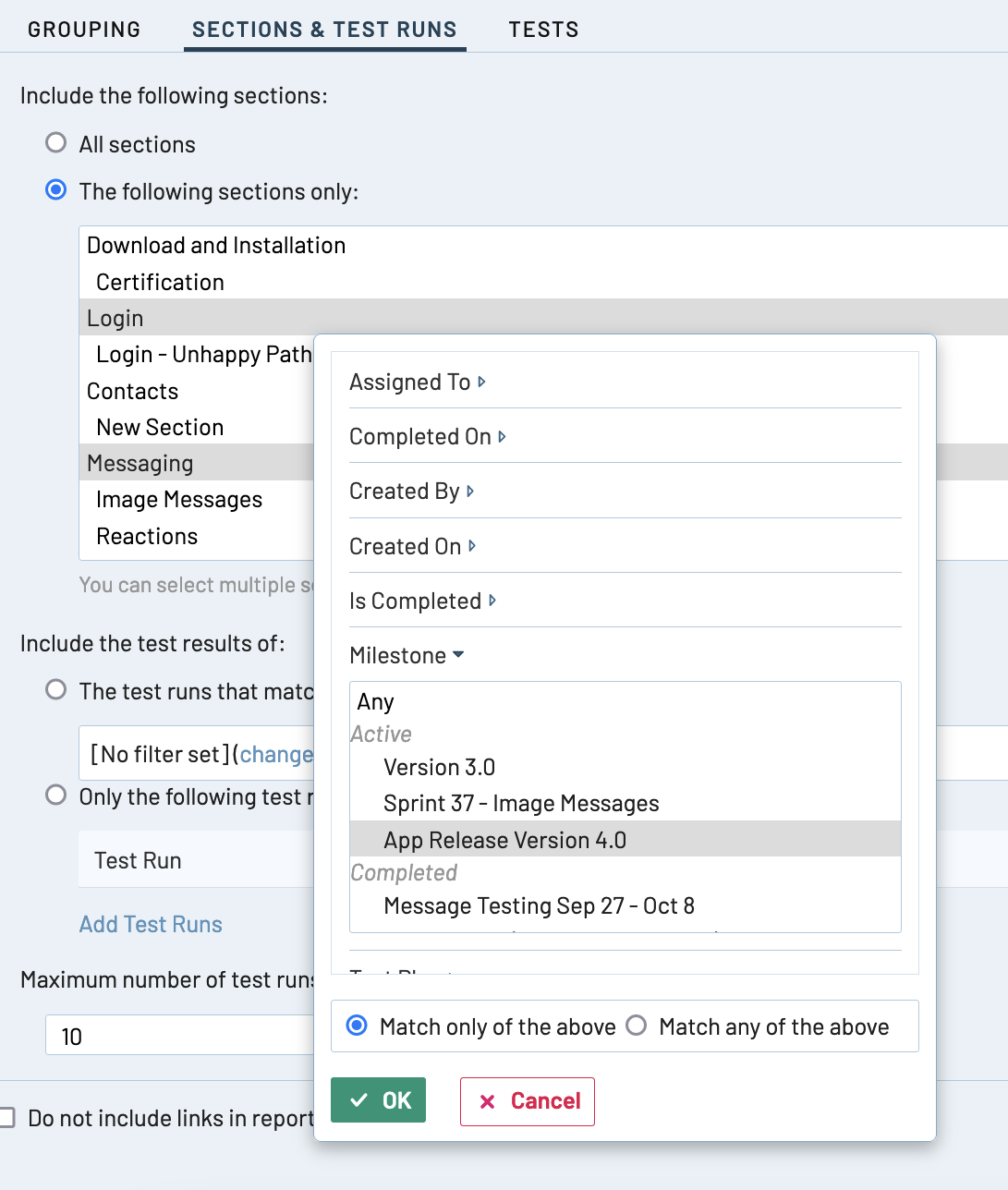1008x1190 pixels.
Task: Choose Any in the milestone list
Action: point(376,702)
